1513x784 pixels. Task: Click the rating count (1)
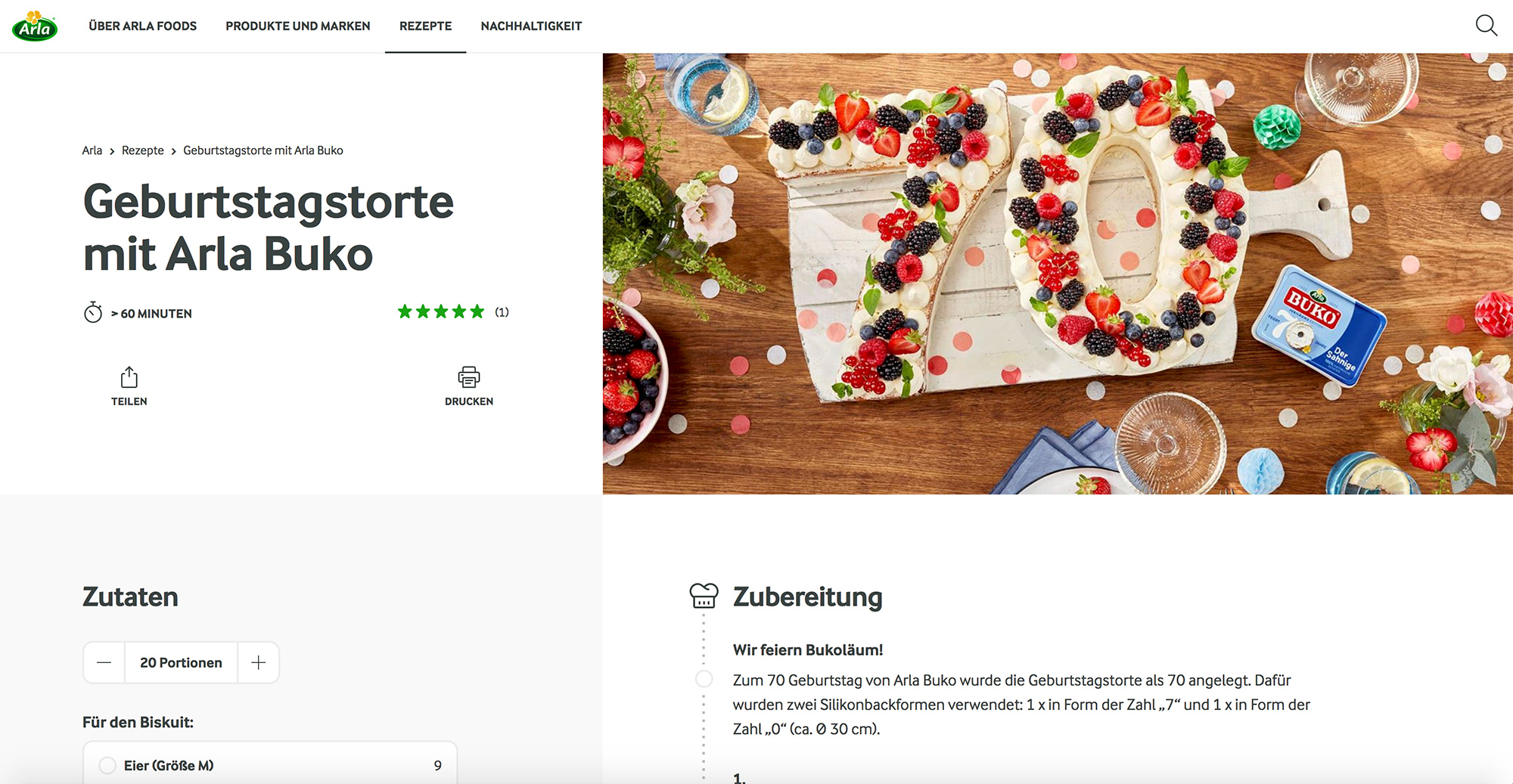(x=502, y=311)
